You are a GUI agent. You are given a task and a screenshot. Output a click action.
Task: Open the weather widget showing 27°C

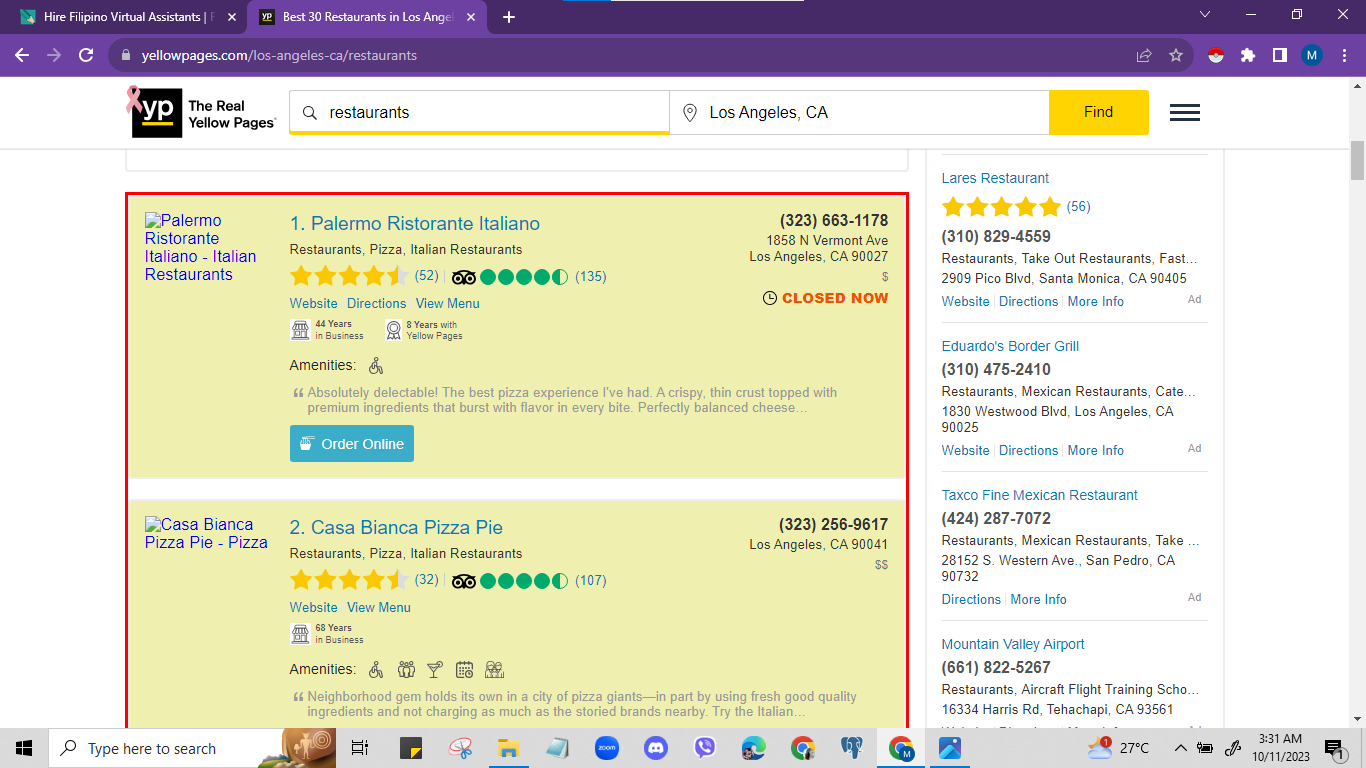pos(1119,748)
